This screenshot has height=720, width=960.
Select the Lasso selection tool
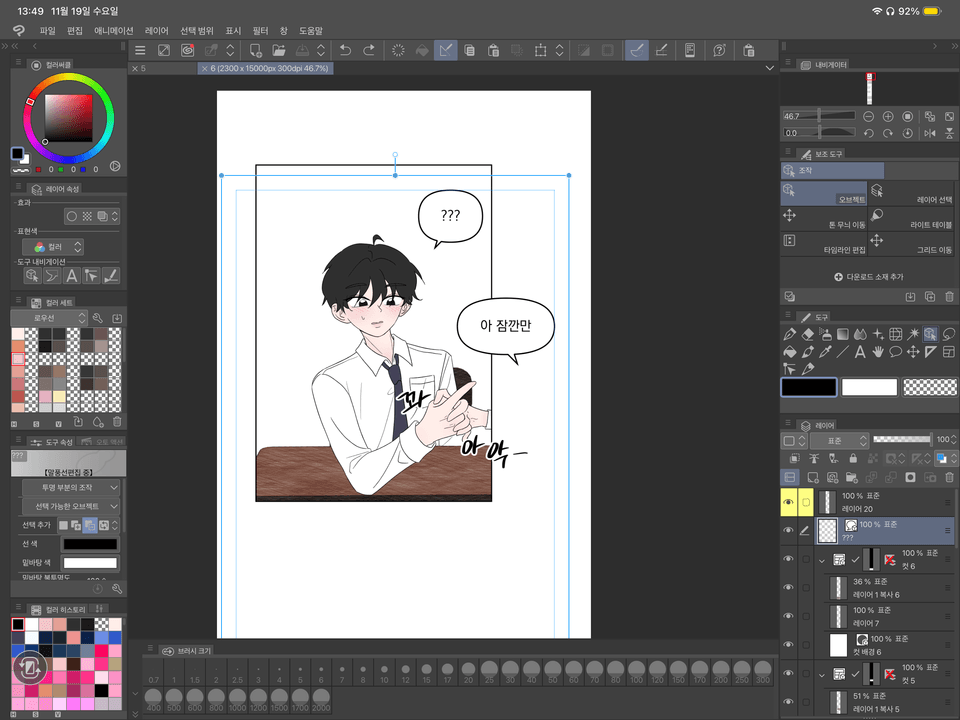click(948, 334)
